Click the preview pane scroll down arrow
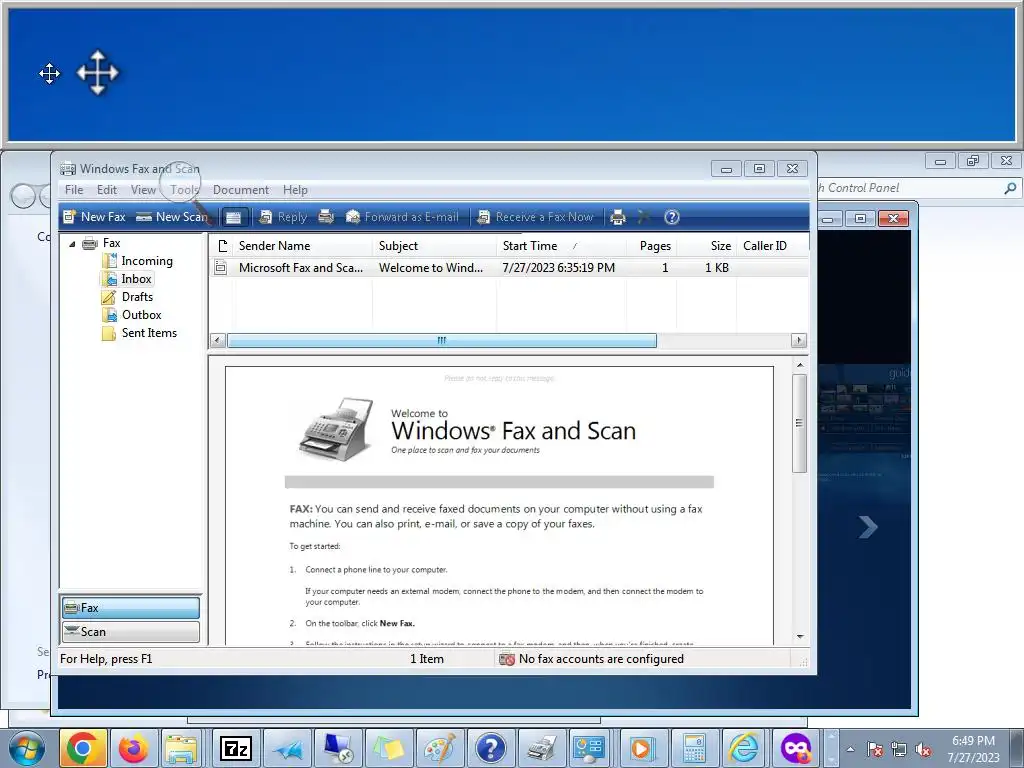The height and width of the screenshot is (768, 1024). click(800, 636)
